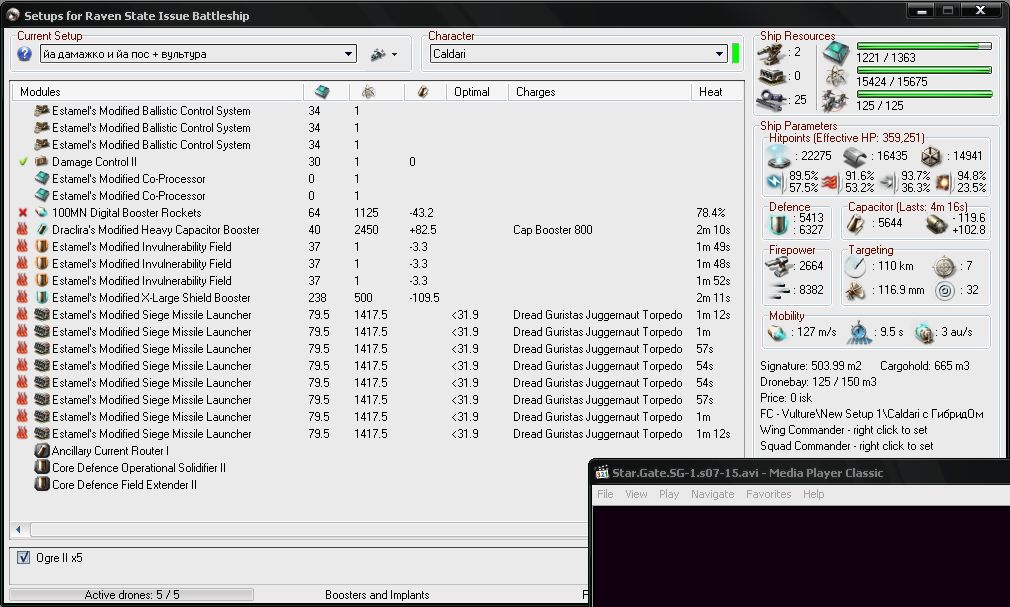The height and width of the screenshot is (607, 1010).
Task: Toggle the red X on 100MN Digital Booster Rockets
Action: [x=23, y=213]
